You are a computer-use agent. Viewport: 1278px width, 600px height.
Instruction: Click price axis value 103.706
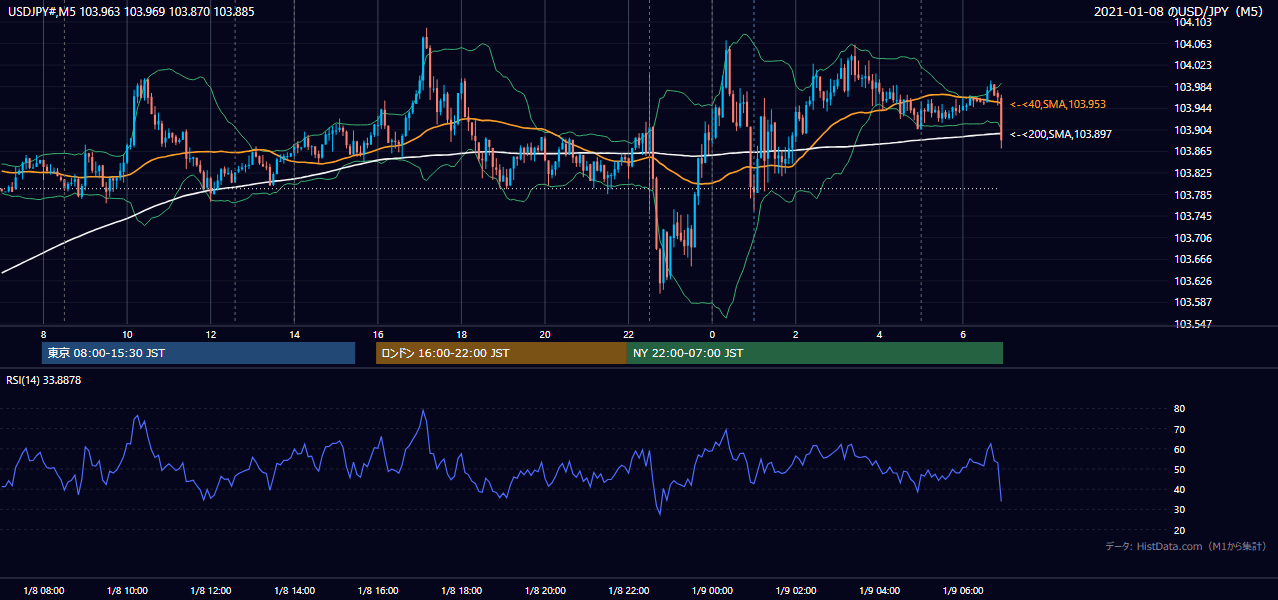(1192, 238)
